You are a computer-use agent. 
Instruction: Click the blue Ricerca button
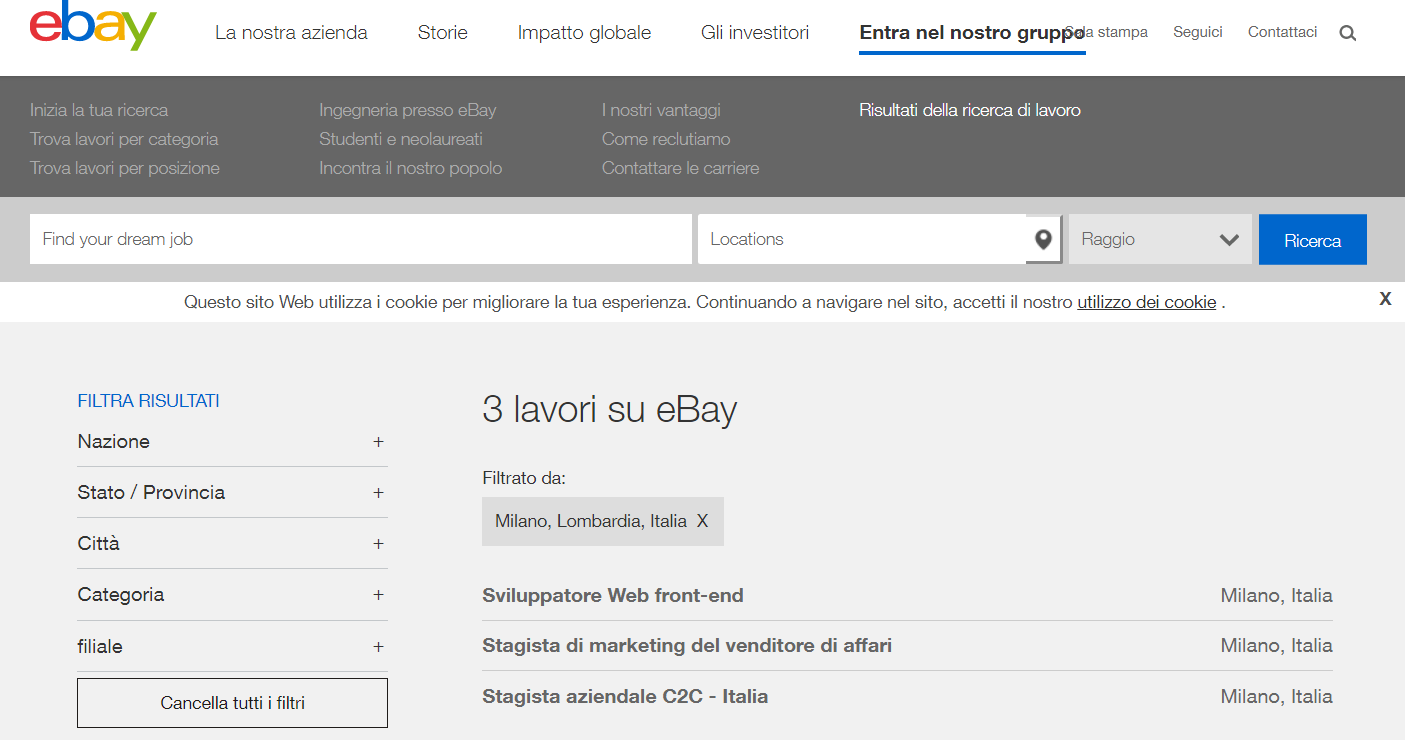click(1313, 240)
